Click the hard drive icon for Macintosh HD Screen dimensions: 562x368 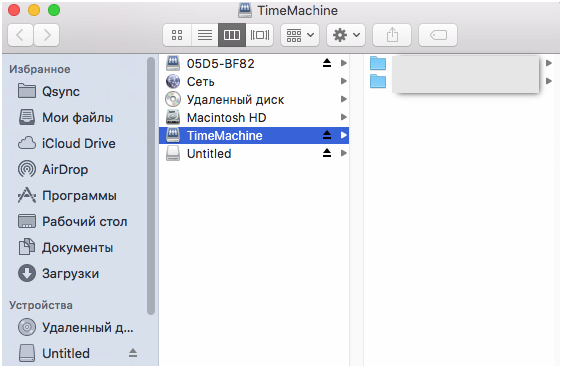click(173, 117)
